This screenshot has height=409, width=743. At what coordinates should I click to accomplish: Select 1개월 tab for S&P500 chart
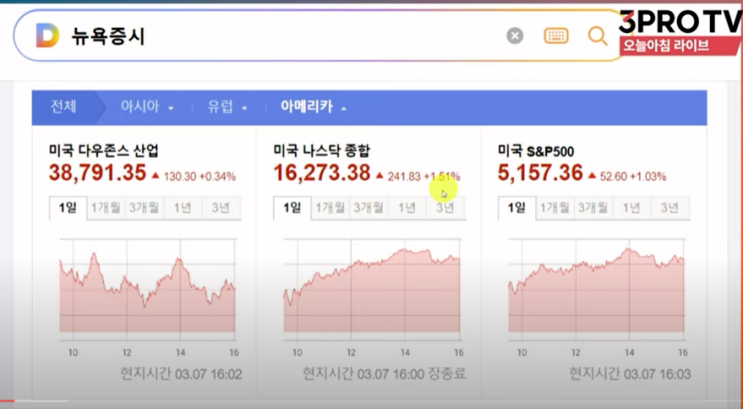coord(555,208)
